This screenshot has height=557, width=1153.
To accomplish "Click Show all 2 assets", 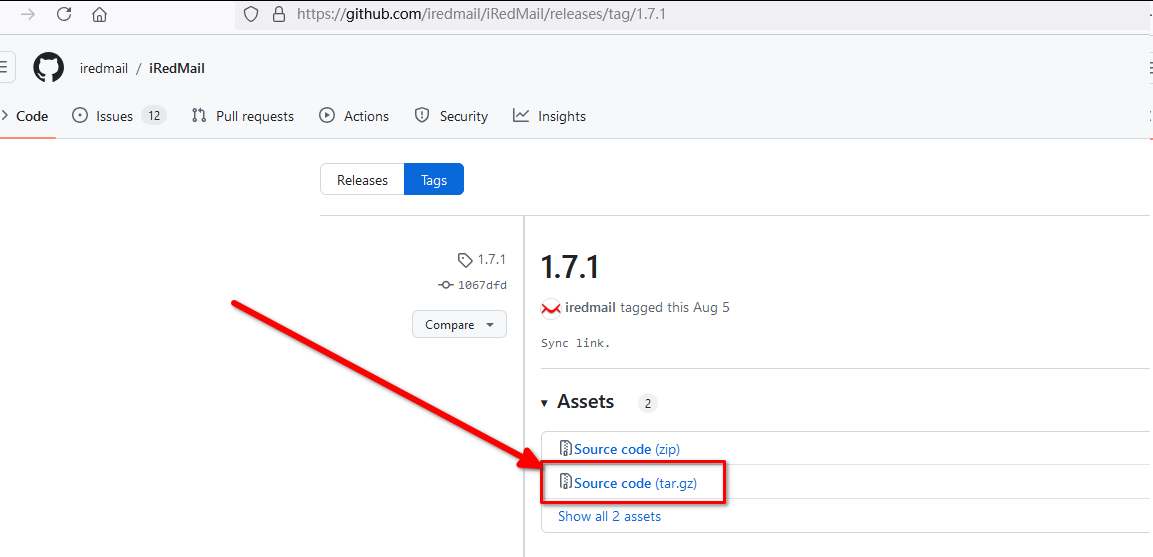I will tap(609, 517).
